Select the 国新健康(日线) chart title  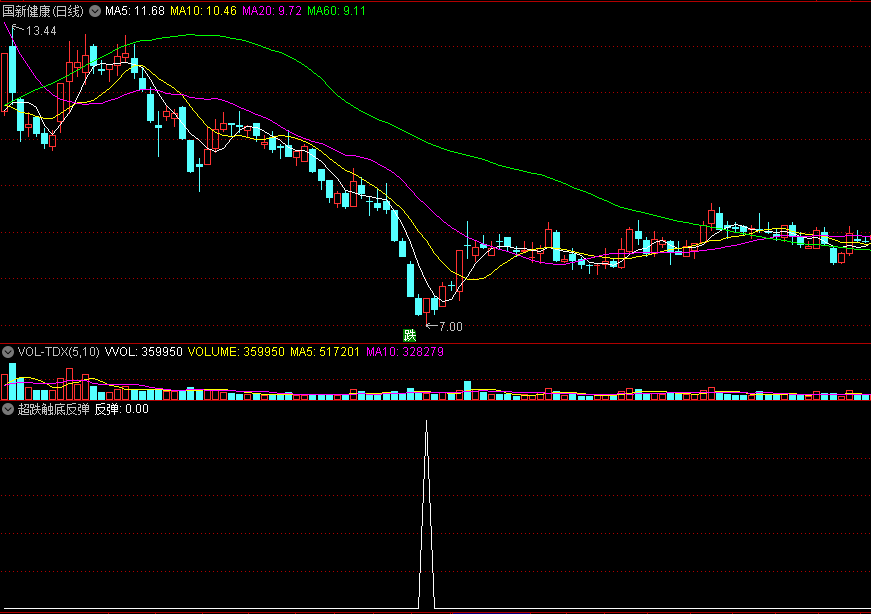click(43, 11)
